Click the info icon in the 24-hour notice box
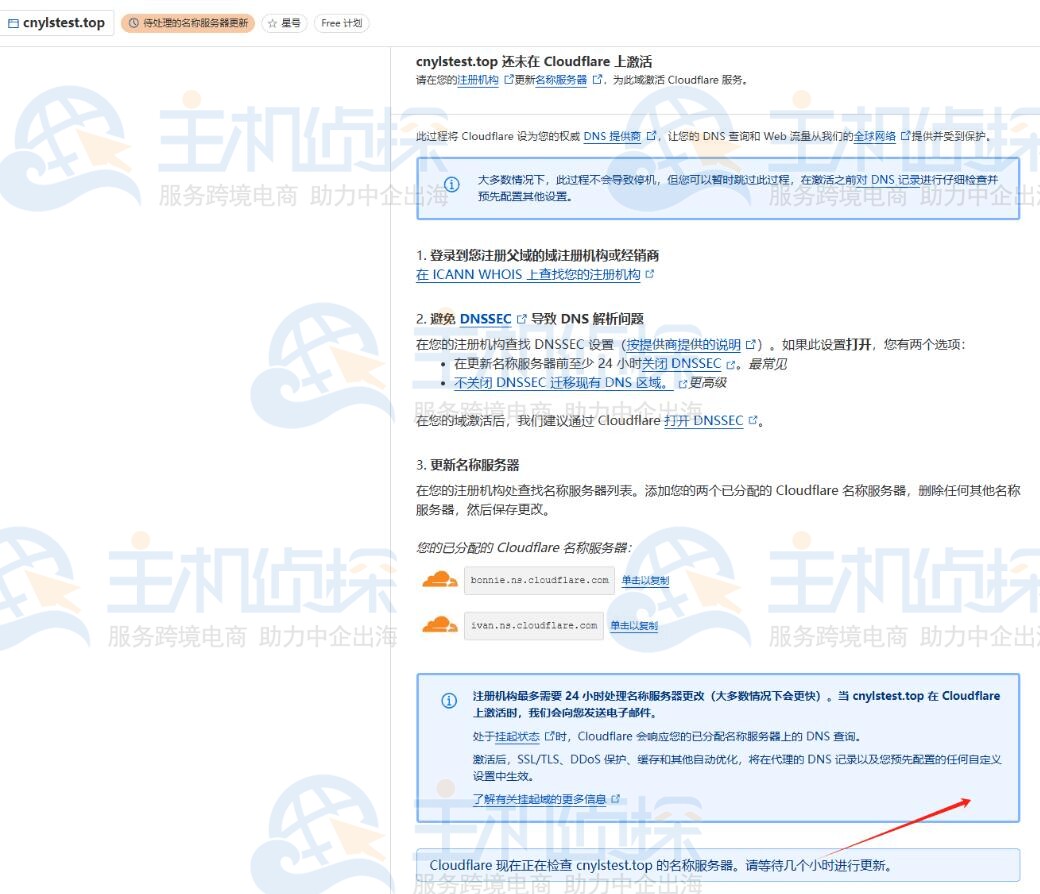This screenshot has height=894, width=1040. point(449,700)
